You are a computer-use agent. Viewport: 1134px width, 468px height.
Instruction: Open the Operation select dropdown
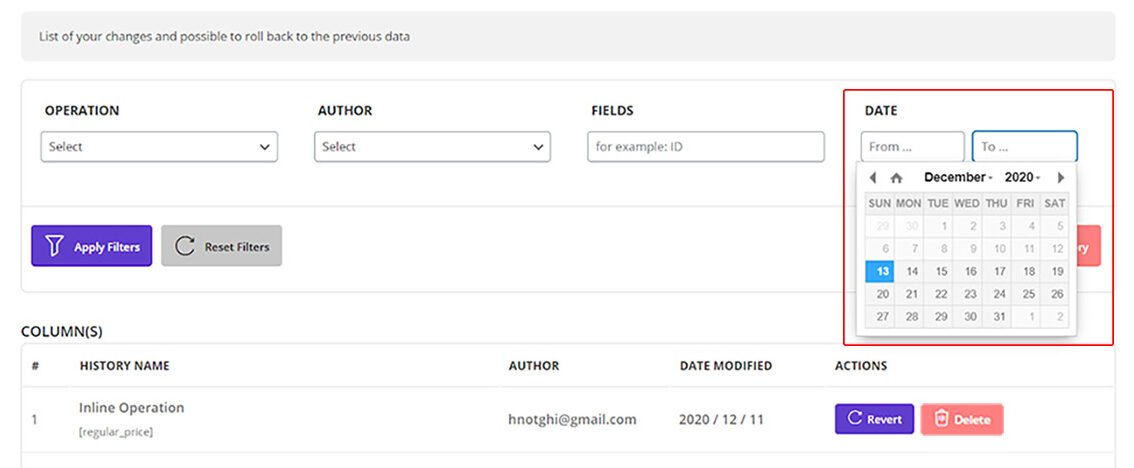point(159,147)
